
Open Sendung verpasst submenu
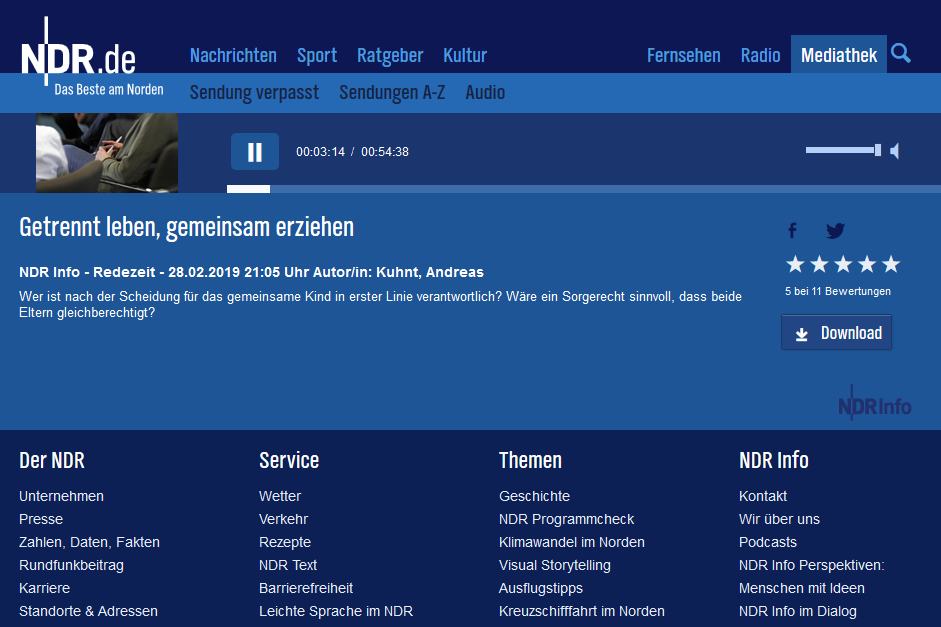tap(254, 92)
